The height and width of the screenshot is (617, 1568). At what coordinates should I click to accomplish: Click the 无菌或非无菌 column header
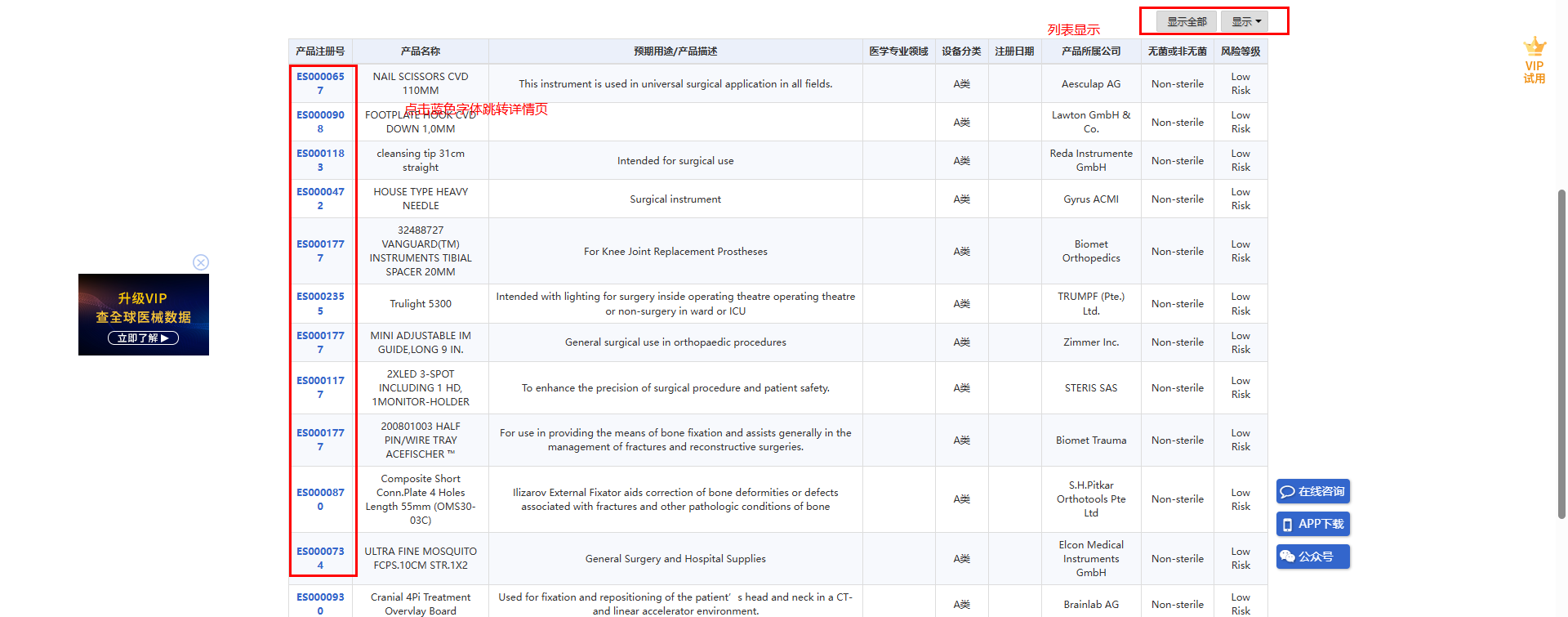click(1177, 51)
